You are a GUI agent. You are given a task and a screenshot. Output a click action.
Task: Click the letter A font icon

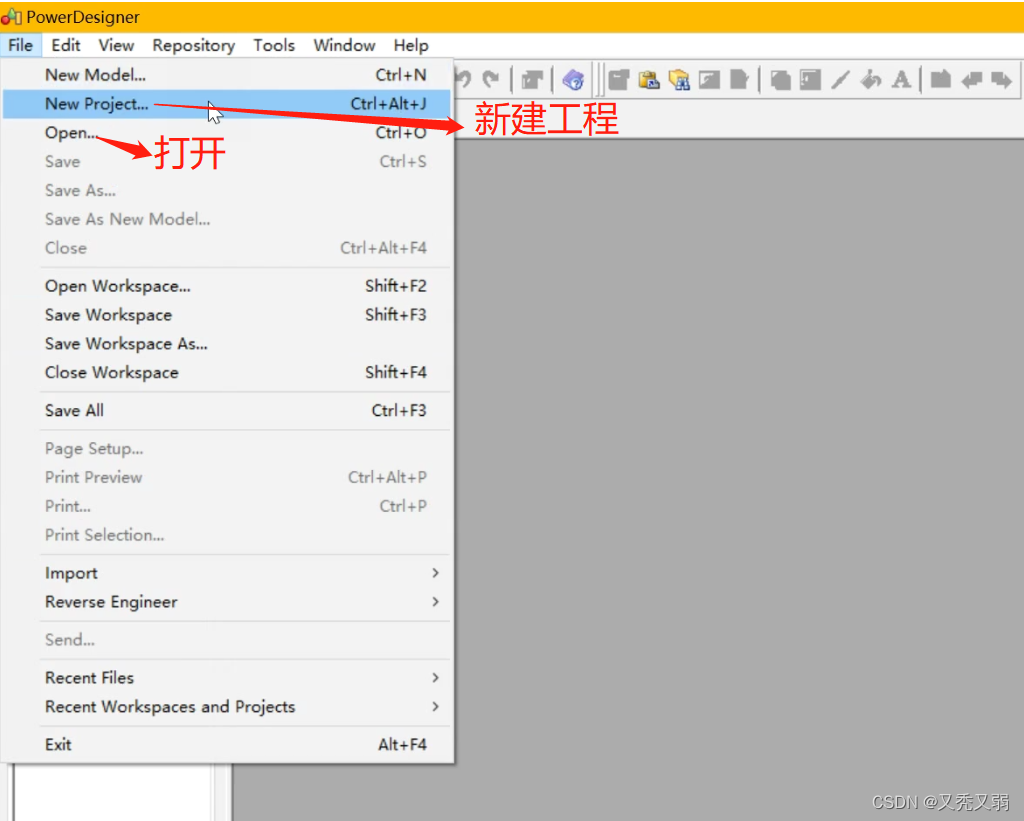[901, 80]
